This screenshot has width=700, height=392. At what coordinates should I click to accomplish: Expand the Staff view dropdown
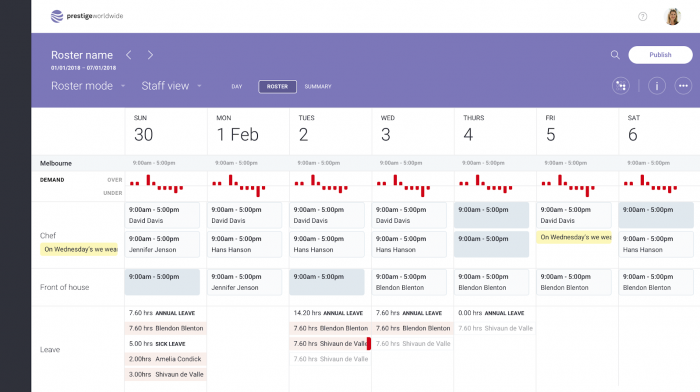pos(171,86)
